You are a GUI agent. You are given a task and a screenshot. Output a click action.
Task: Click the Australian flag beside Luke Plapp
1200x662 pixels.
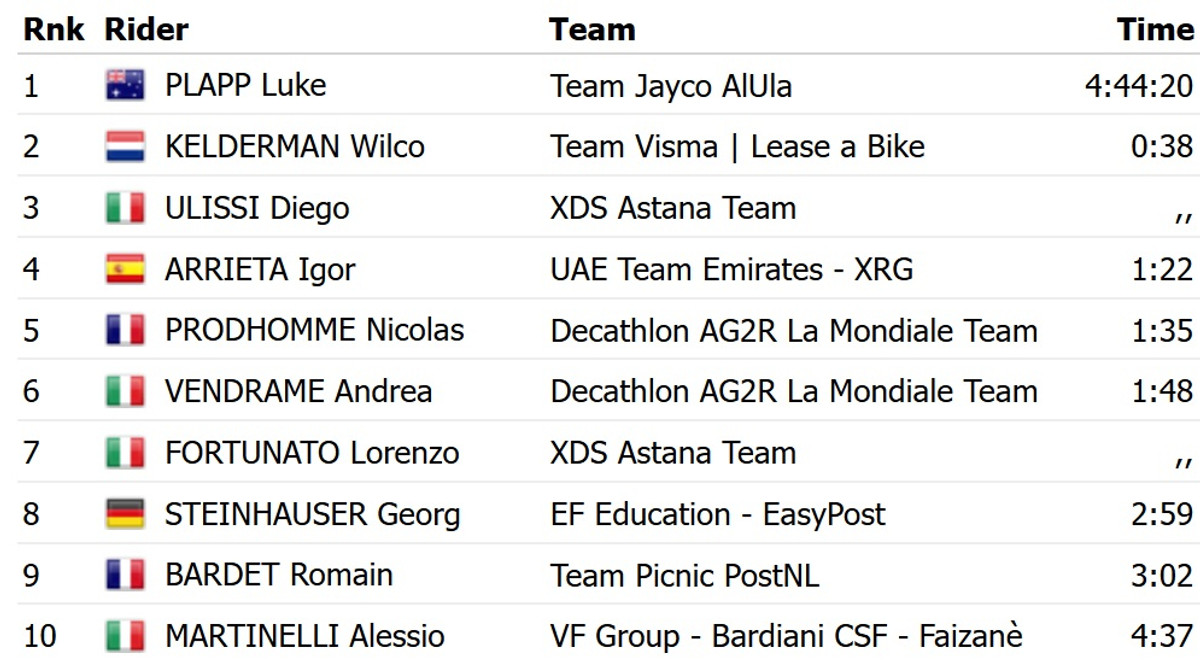pyautogui.click(x=125, y=86)
